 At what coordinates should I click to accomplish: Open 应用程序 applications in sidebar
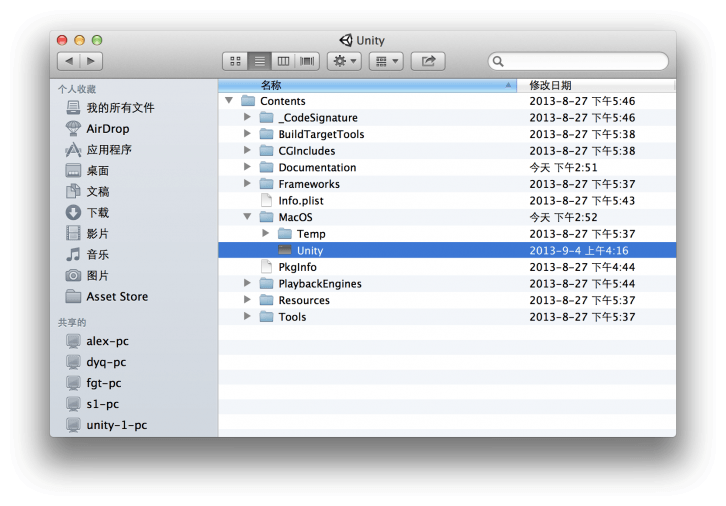[x=108, y=150]
